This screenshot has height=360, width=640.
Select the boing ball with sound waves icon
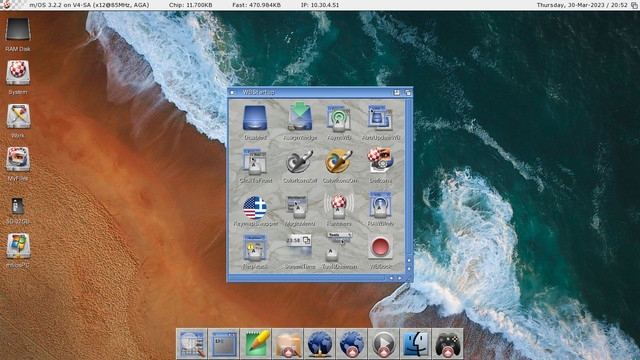click(339, 206)
